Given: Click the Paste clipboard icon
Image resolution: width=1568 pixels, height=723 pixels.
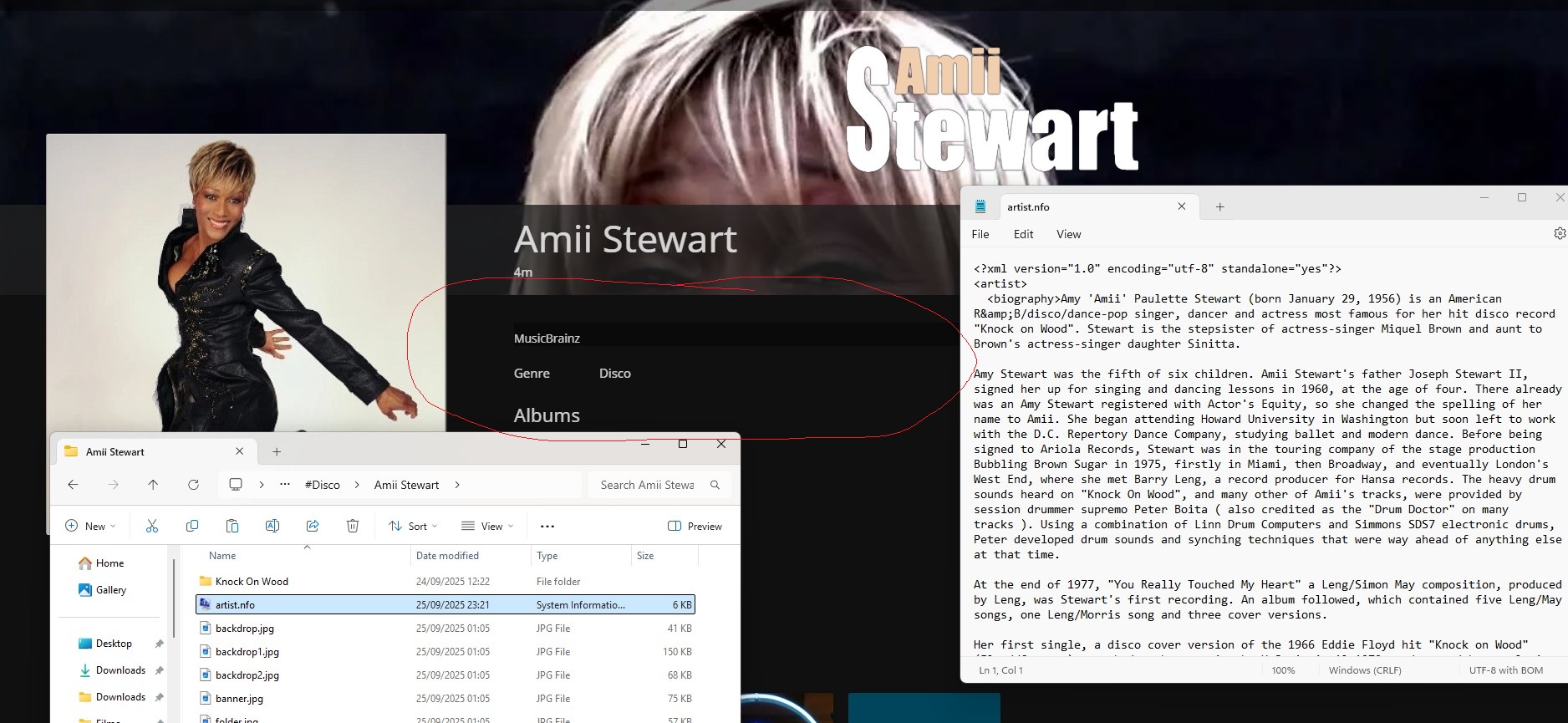Looking at the screenshot, I should click(232, 526).
